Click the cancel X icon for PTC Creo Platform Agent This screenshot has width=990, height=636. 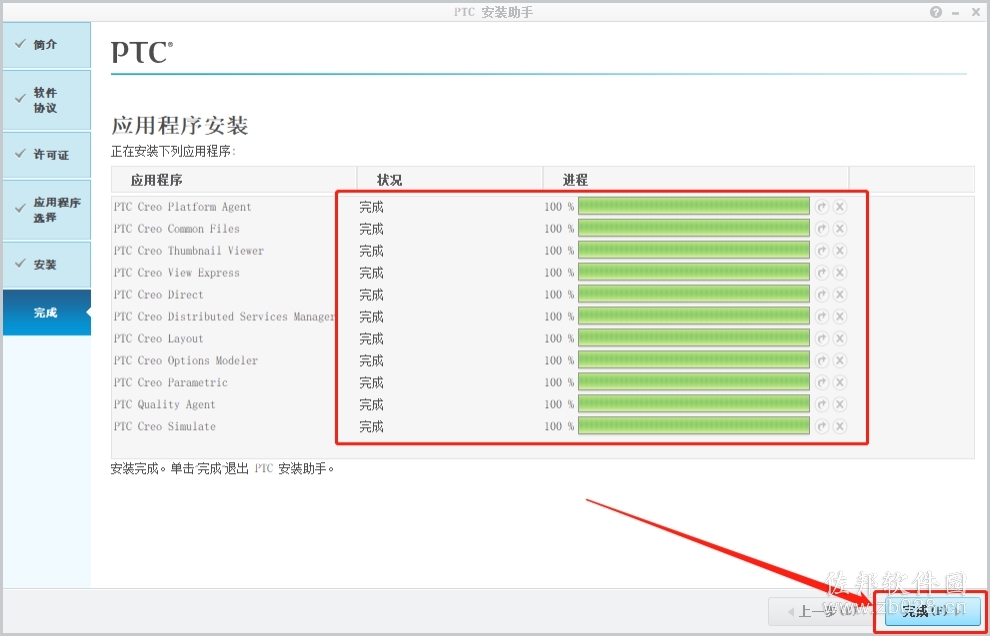click(839, 207)
